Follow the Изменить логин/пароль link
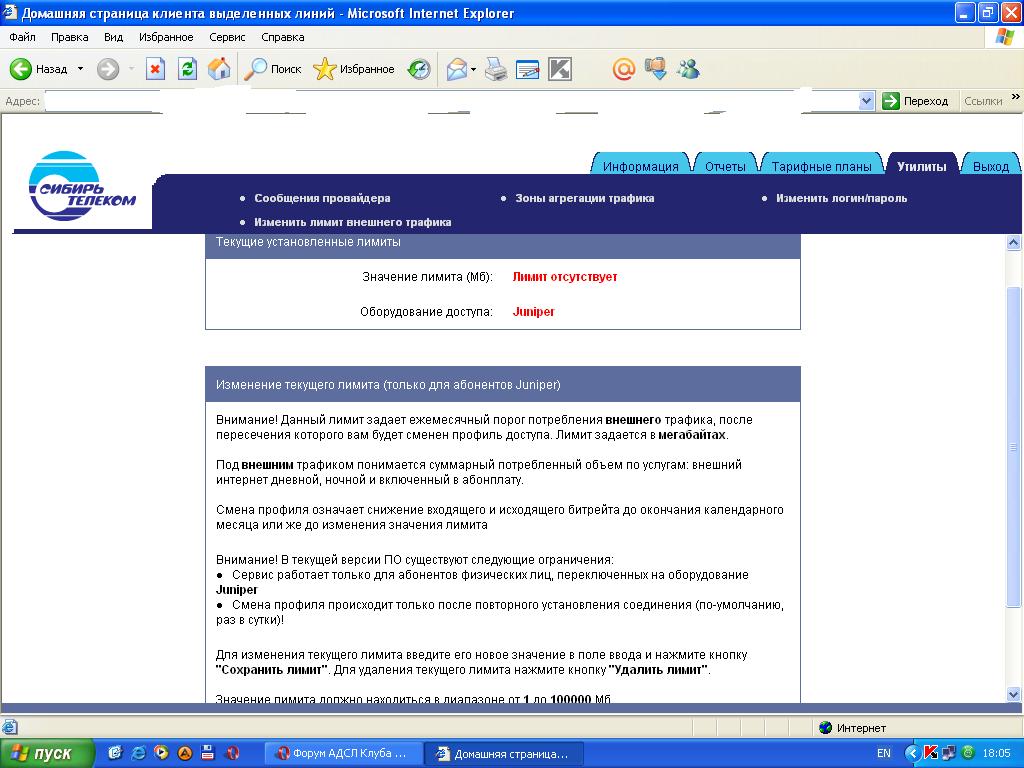Screen dimensions: 1024x768 [841, 198]
